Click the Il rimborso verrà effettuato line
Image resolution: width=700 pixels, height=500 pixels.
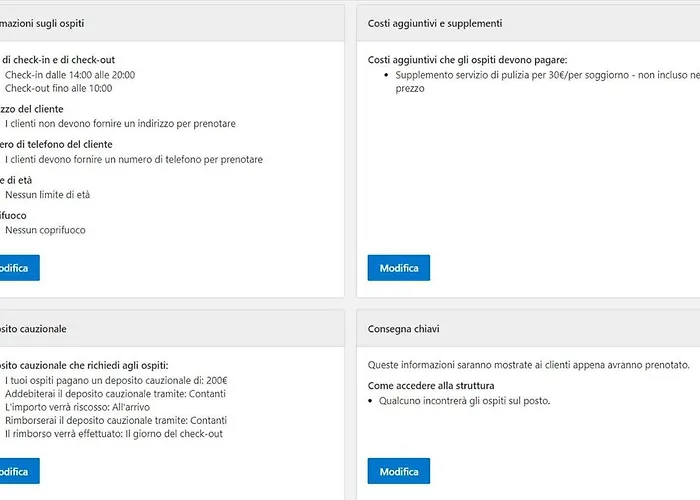[x=114, y=434]
